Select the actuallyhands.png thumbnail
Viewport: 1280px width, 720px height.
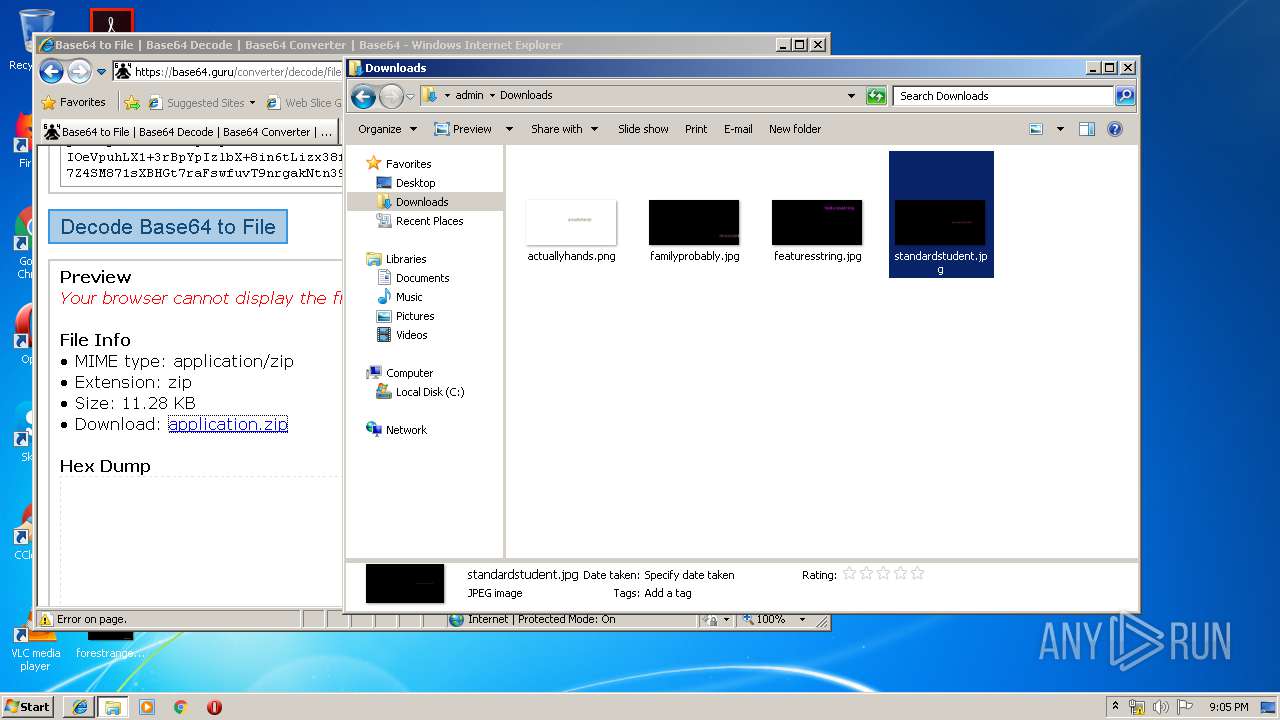(x=571, y=222)
